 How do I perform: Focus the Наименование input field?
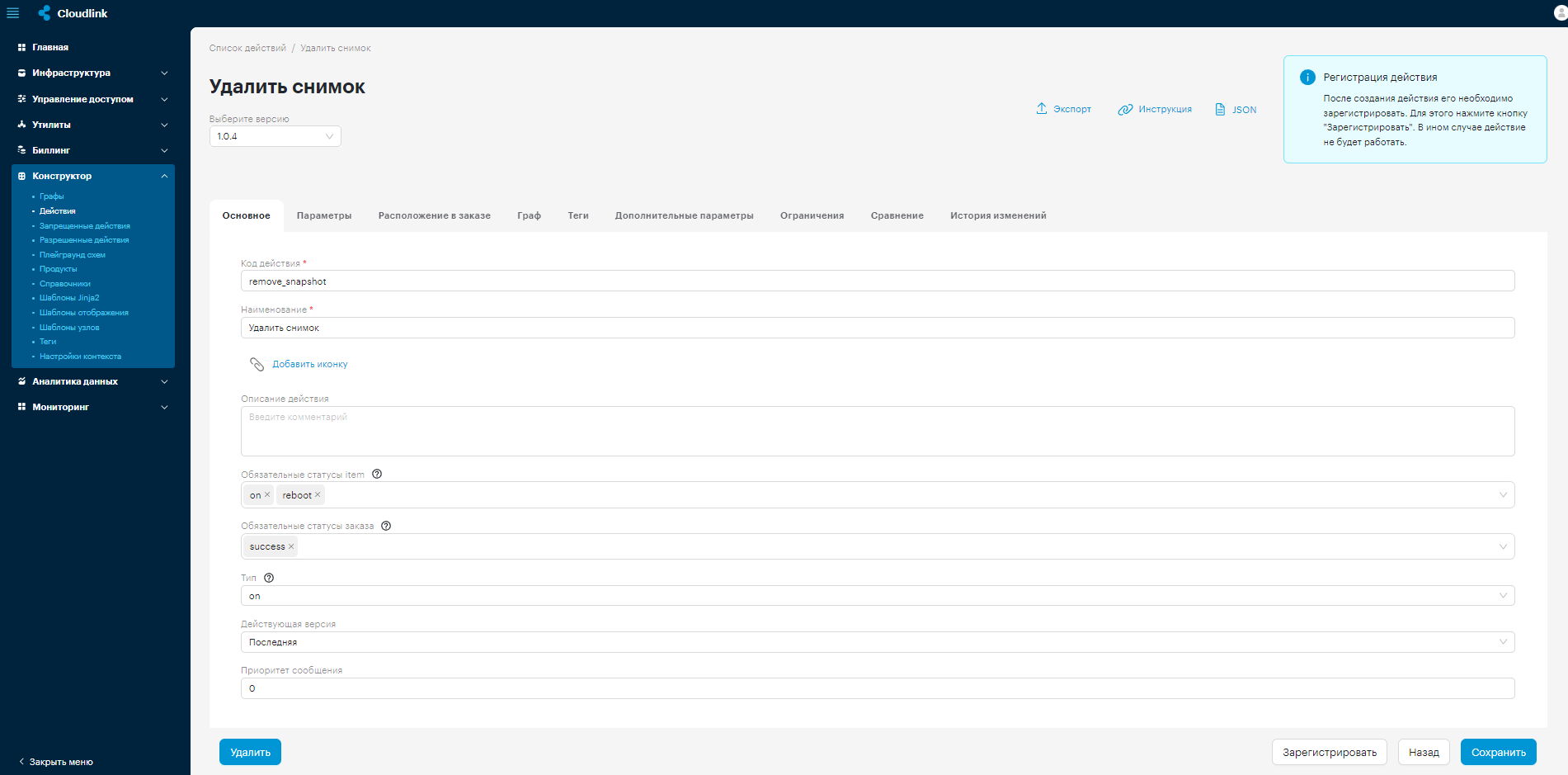878,328
